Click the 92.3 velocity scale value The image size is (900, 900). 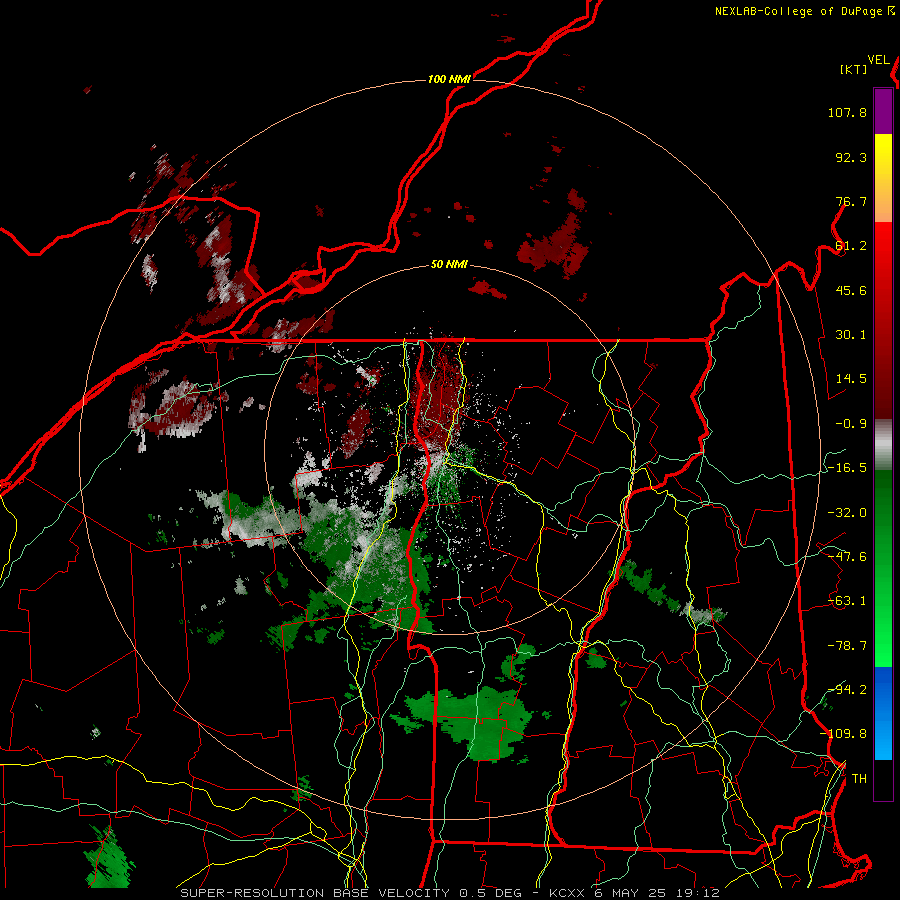tap(851, 157)
